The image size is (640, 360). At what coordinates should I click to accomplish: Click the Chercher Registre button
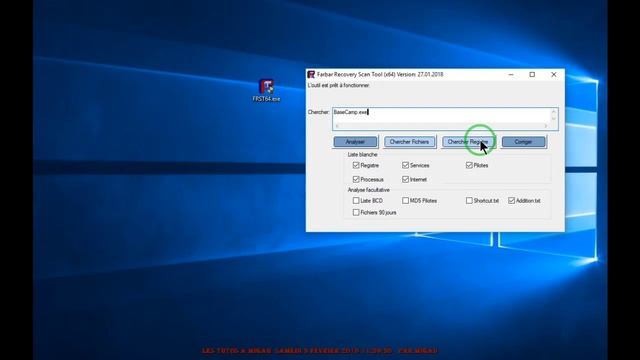[468, 142]
